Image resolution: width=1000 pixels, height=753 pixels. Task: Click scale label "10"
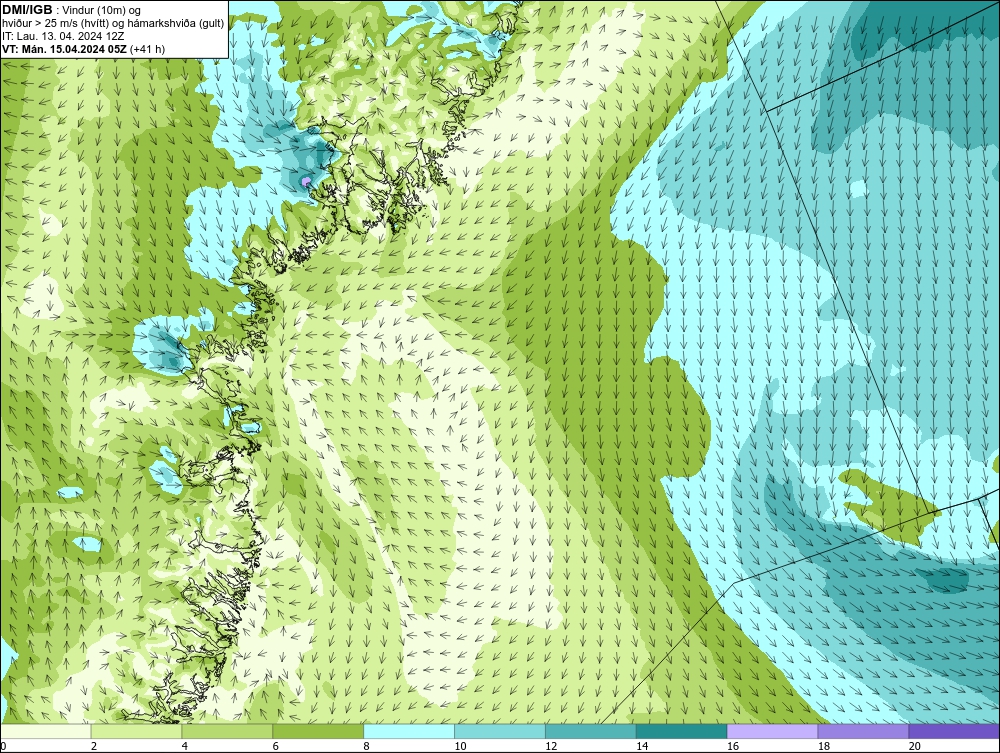460,746
